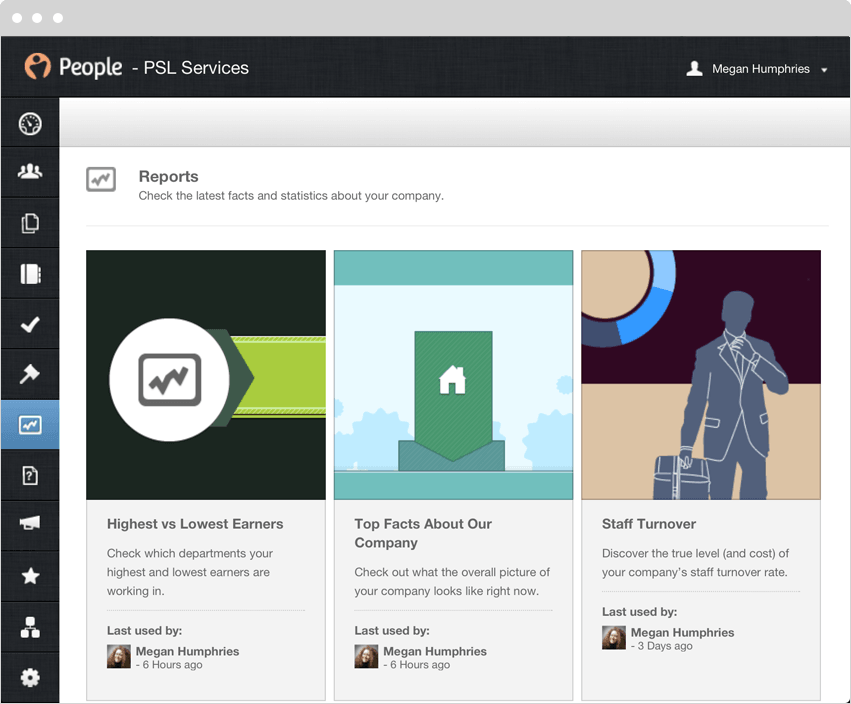Expand the Megan Humphries user dropdown arrow
This screenshot has width=851, height=704.
pos(824,70)
